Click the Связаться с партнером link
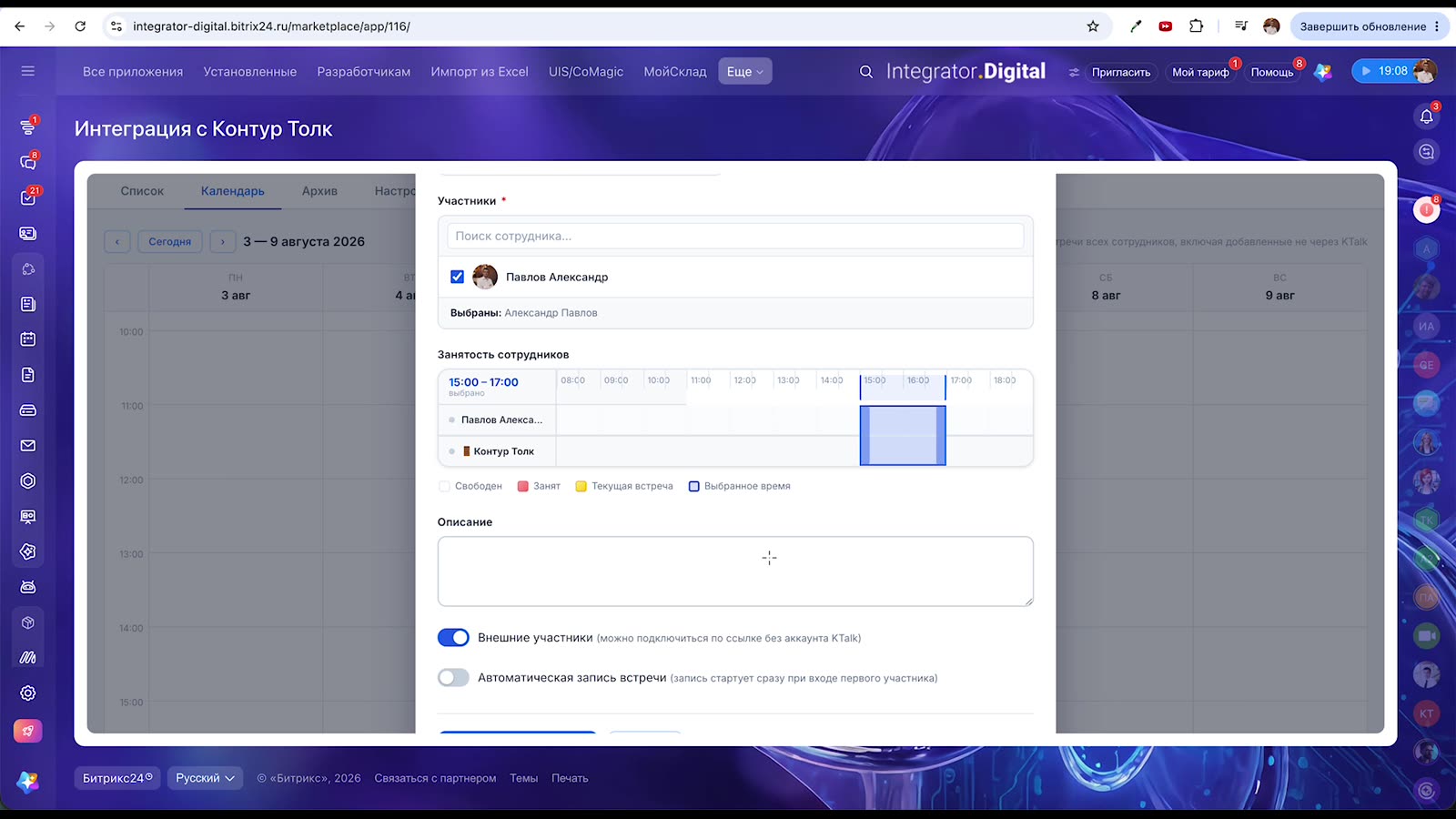This screenshot has width=1456, height=819. [x=435, y=778]
